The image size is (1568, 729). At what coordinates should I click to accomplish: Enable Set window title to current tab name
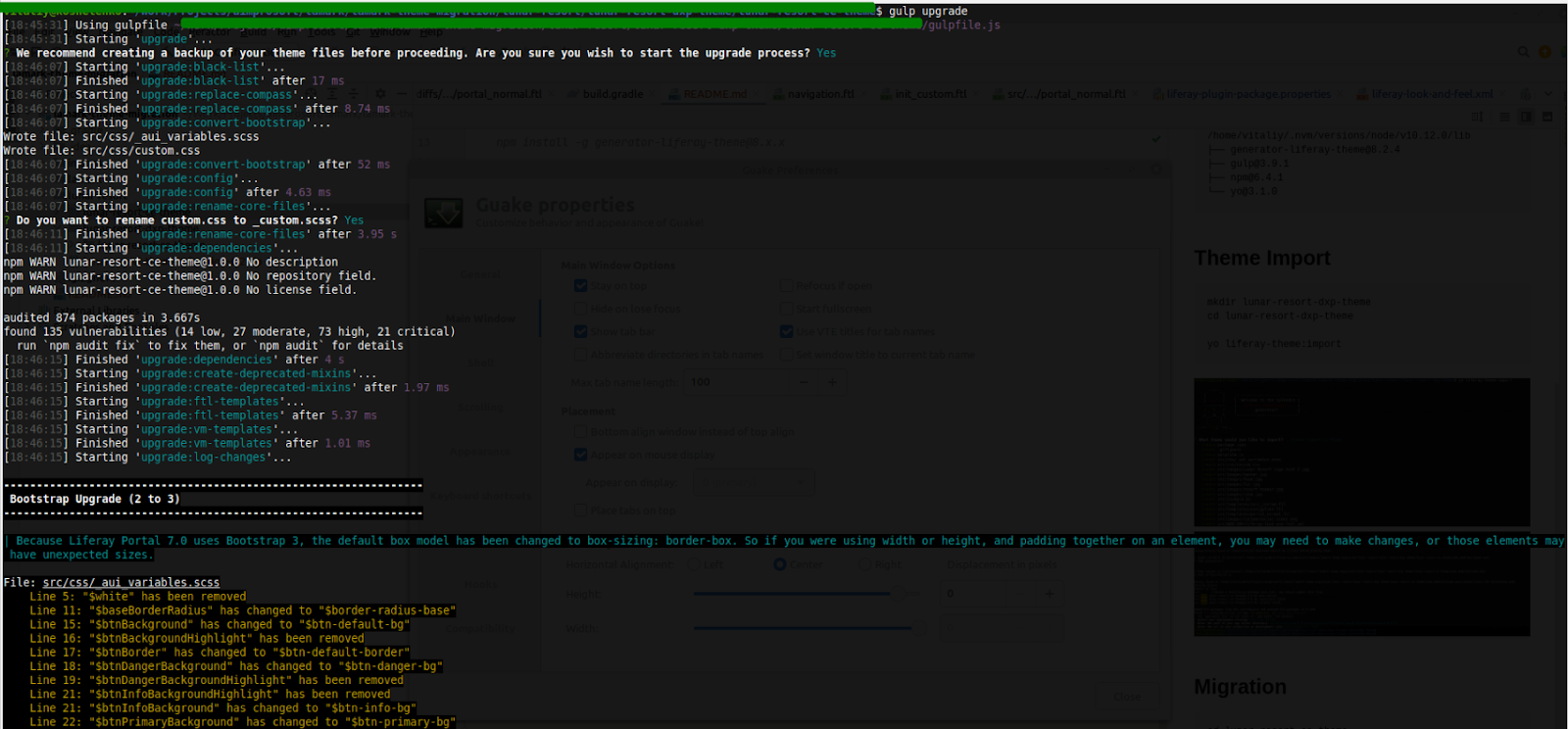click(x=786, y=354)
